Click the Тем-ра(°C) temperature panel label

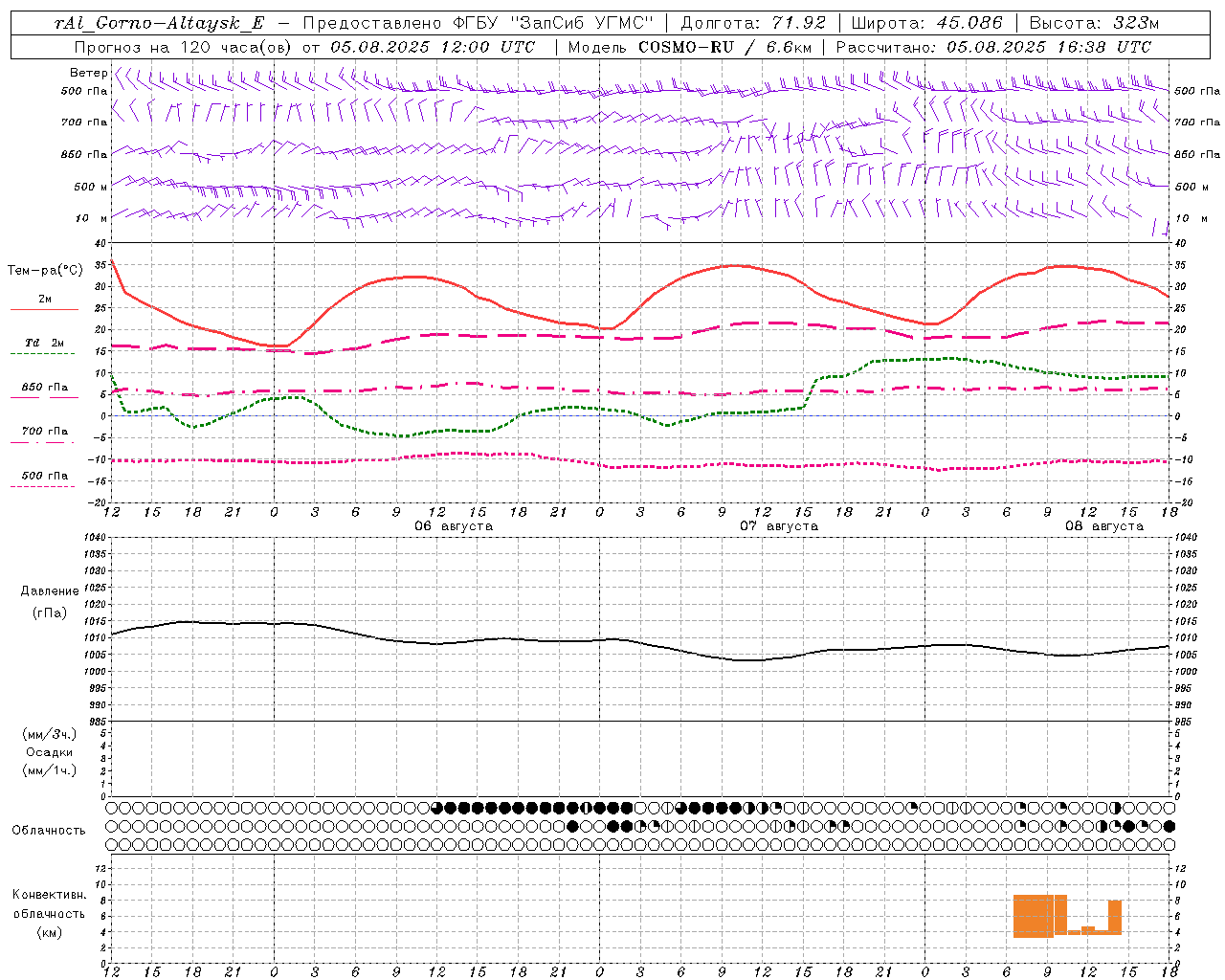[45, 271]
